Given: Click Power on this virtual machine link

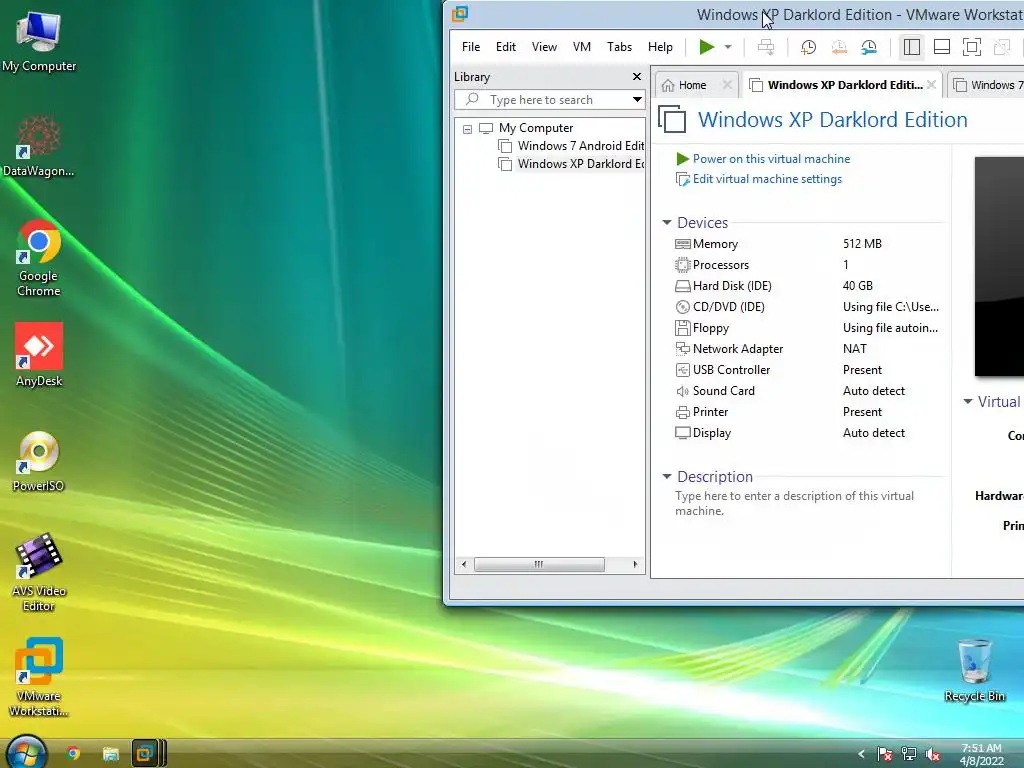Looking at the screenshot, I should [771, 159].
